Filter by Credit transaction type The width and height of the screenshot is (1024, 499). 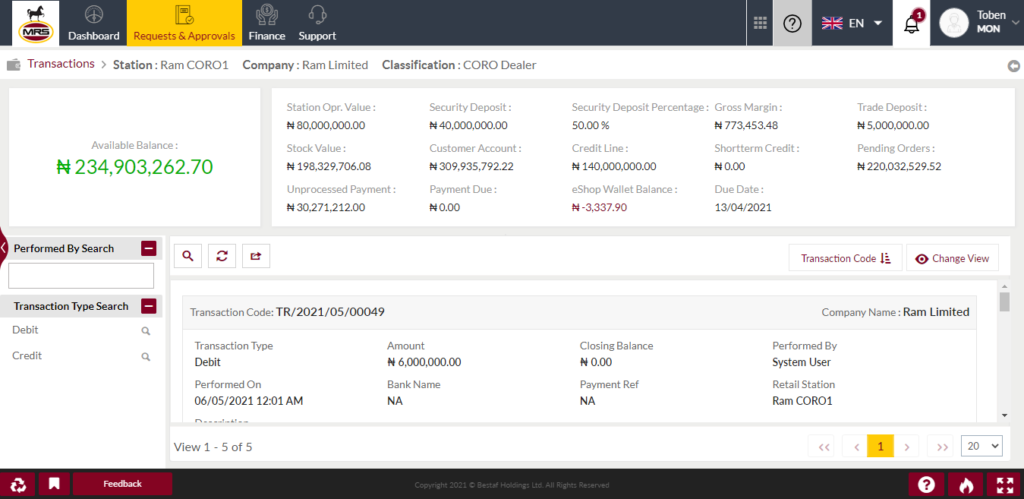[27, 356]
